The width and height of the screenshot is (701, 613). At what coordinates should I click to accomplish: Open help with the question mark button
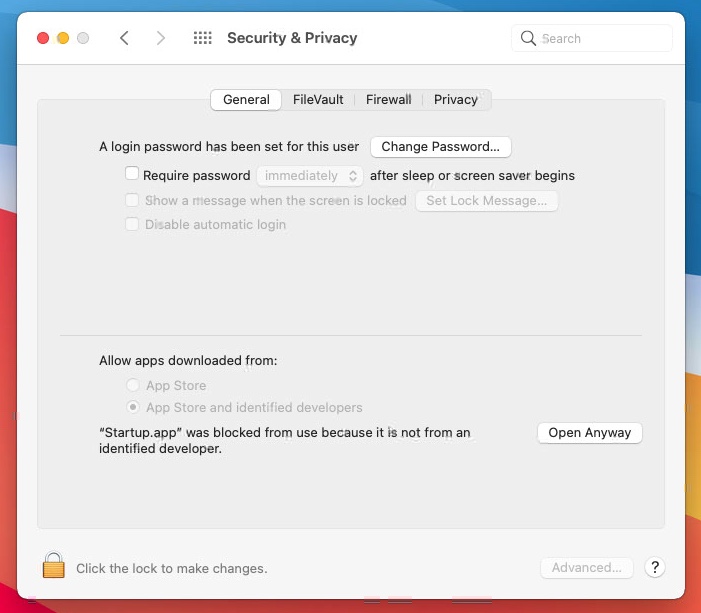pyautogui.click(x=655, y=567)
